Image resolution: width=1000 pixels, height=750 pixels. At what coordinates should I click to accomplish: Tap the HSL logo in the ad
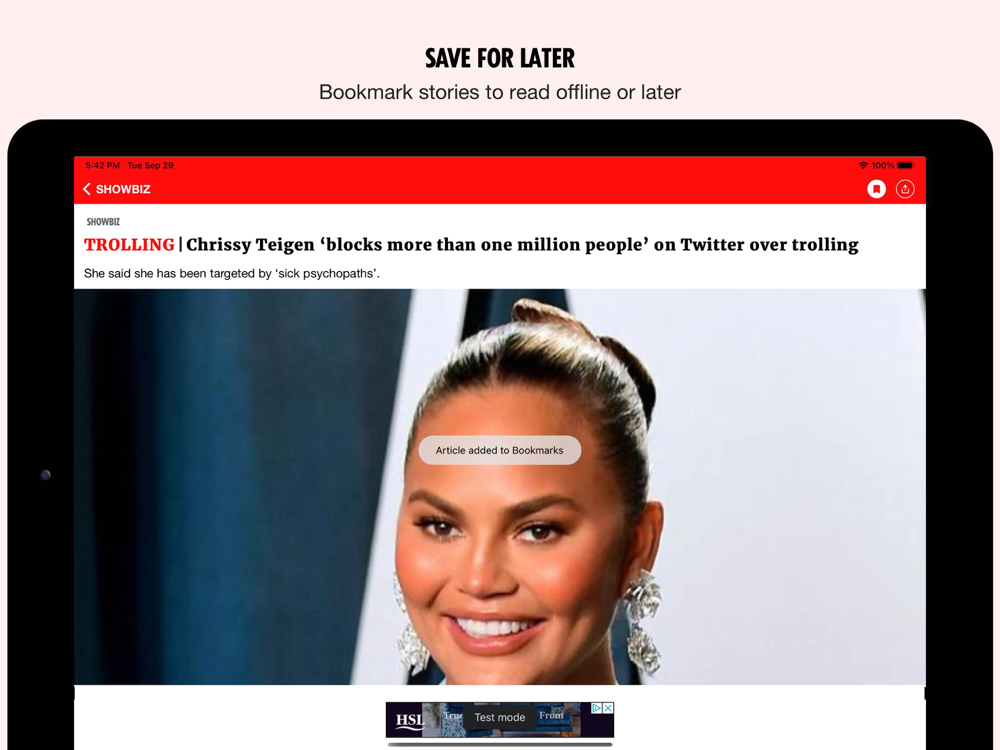(x=409, y=720)
